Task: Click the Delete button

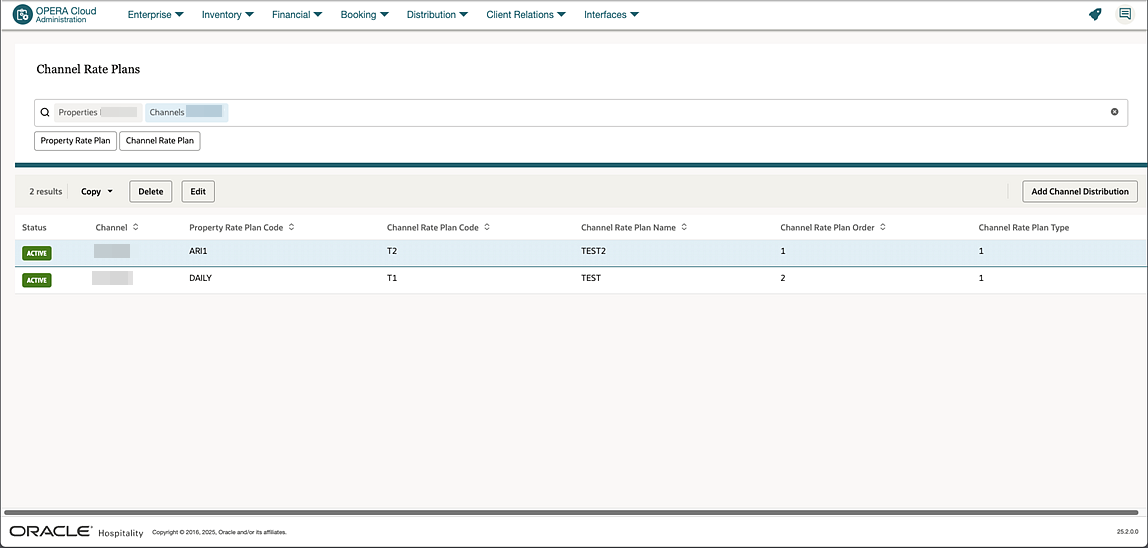Action: [151, 191]
